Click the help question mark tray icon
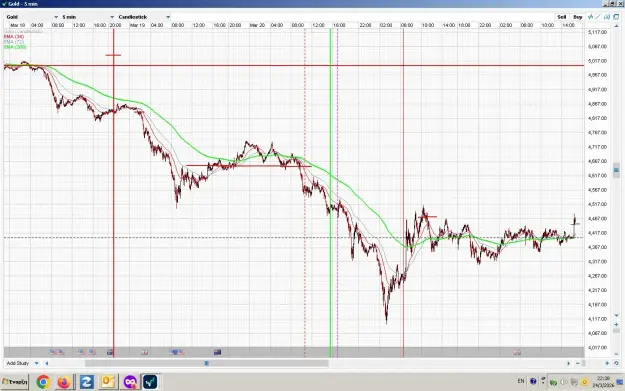Image resolution: width=625 pixels, height=391 pixels. tap(533, 381)
